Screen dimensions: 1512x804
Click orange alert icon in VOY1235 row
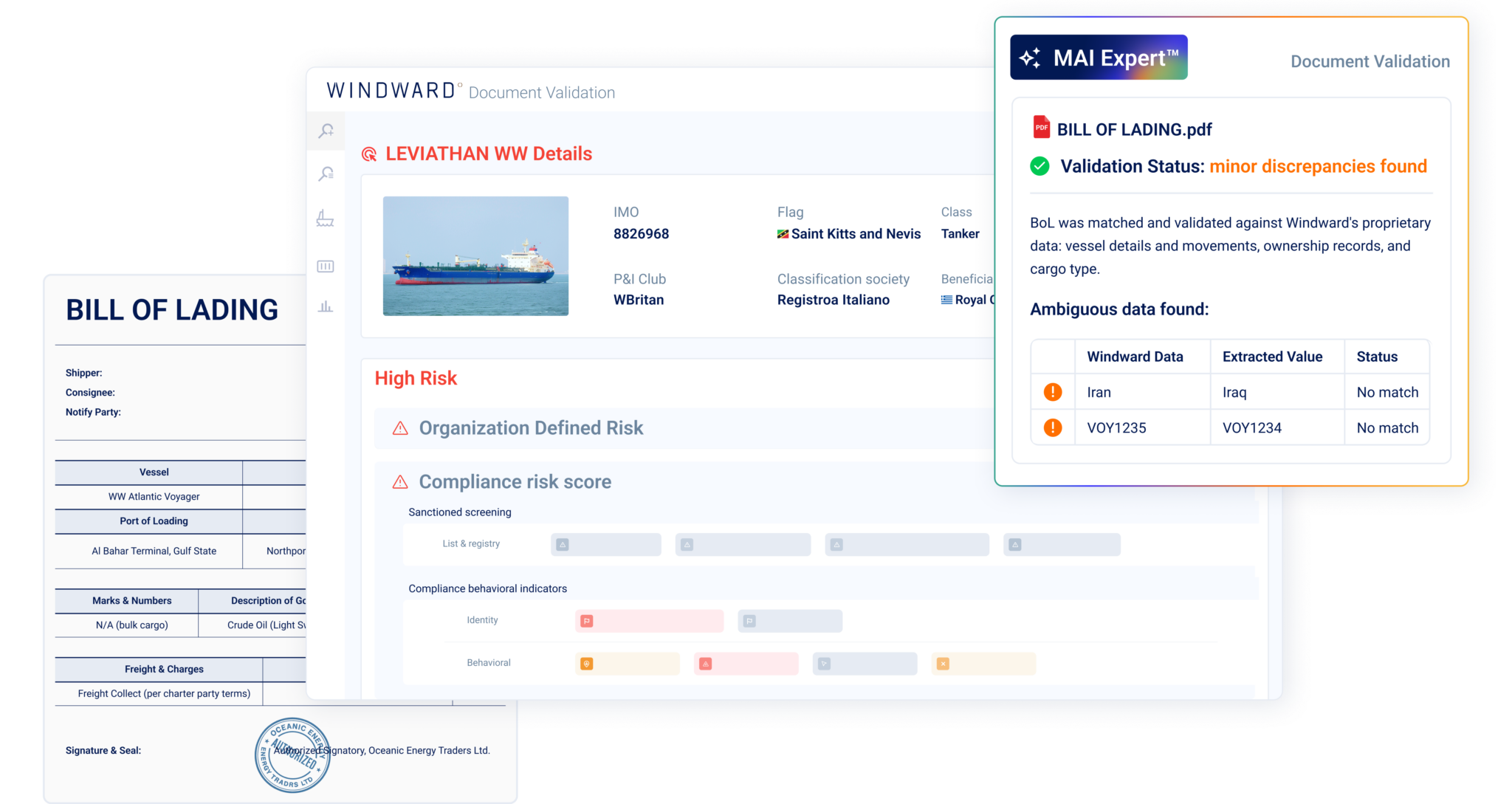click(x=1053, y=427)
